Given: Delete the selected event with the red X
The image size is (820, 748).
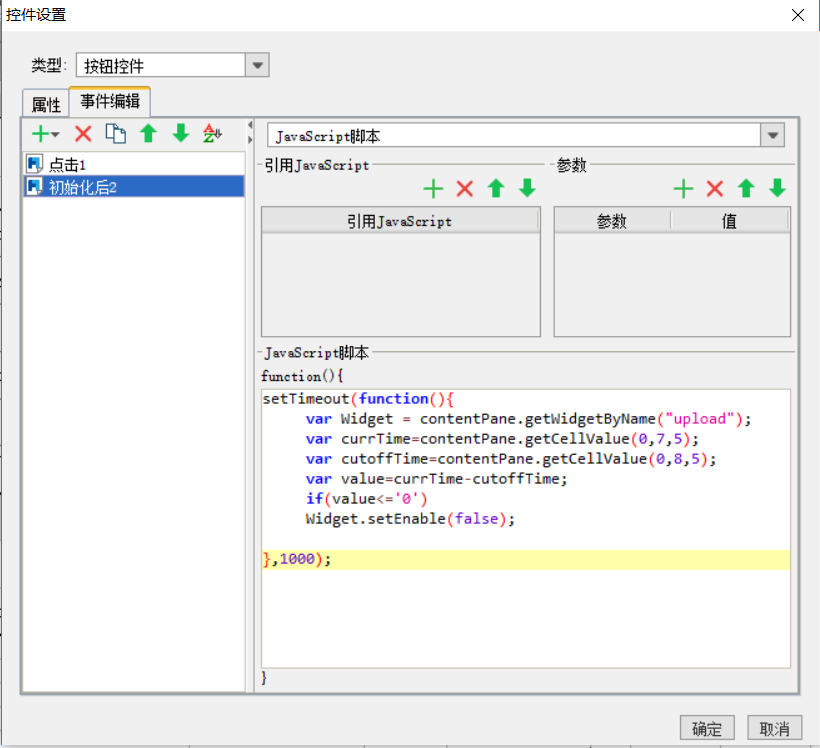Looking at the screenshot, I should tap(83, 134).
